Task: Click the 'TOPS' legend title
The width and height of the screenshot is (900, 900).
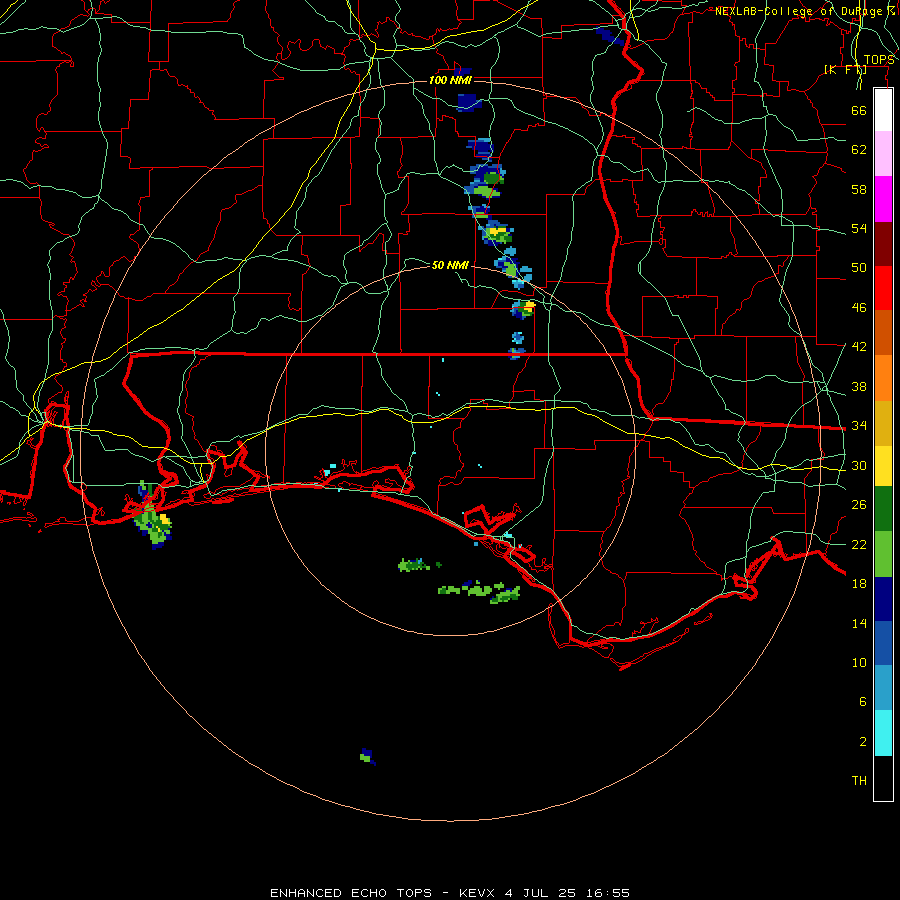Action: pyautogui.click(x=879, y=60)
